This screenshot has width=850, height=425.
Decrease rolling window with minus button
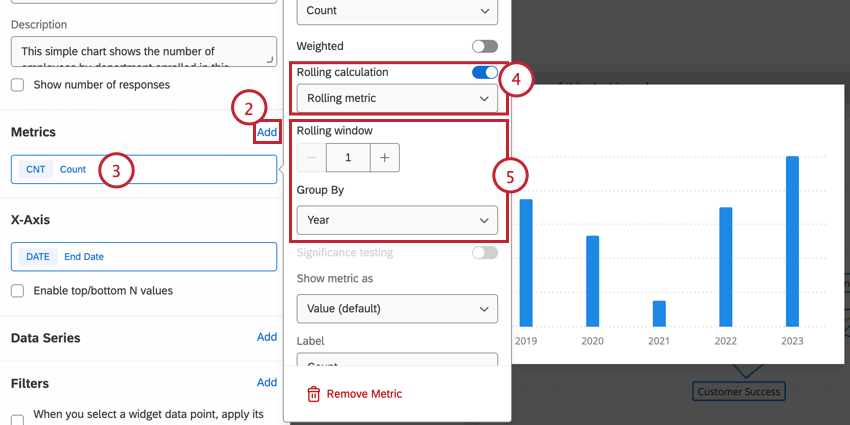click(312, 157)
